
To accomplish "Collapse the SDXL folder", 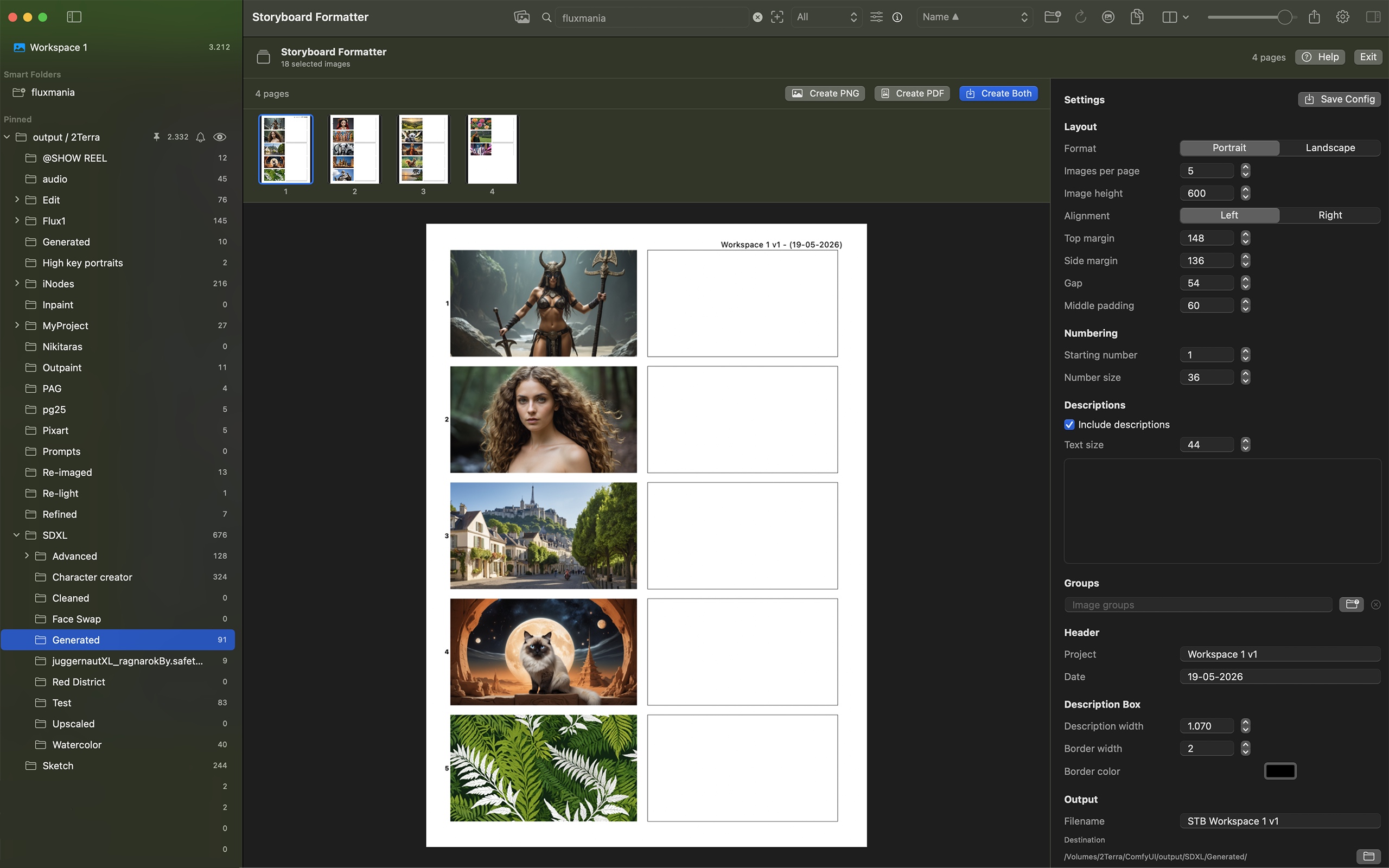I will (17, 535).
